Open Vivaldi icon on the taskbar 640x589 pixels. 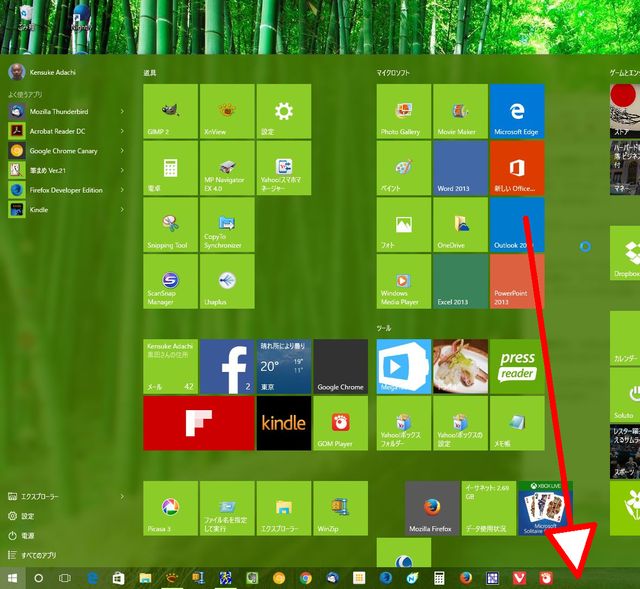pyautogui.click(x=519, y=578)
